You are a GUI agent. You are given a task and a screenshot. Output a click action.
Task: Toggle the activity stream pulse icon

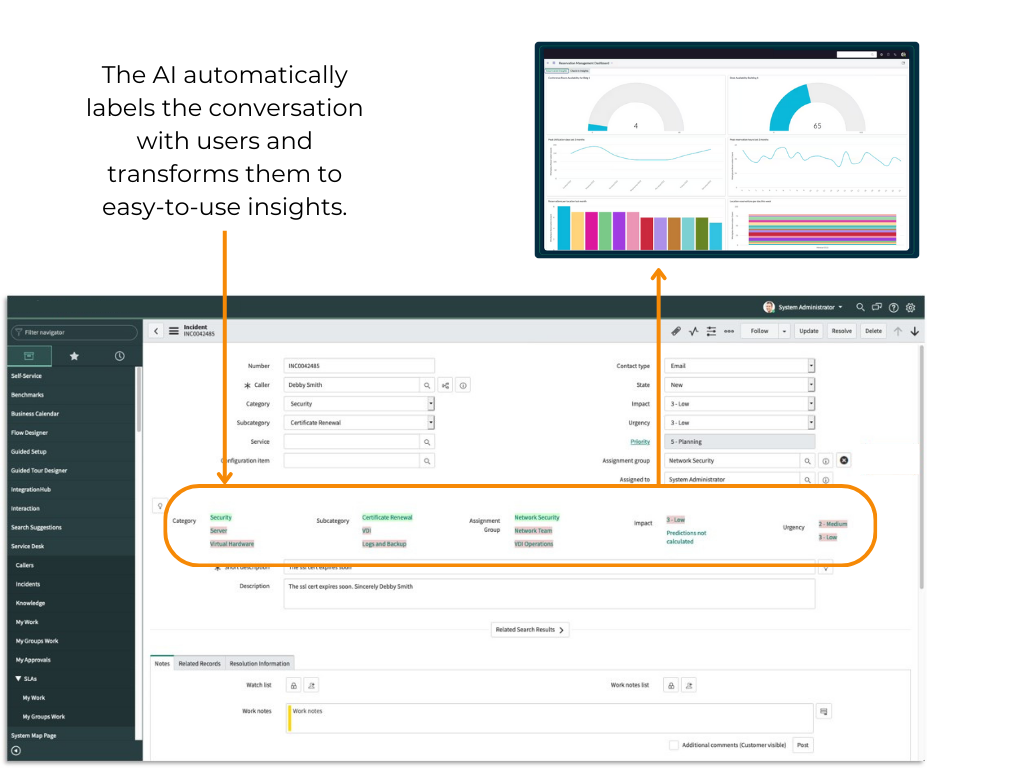[694, 331]
